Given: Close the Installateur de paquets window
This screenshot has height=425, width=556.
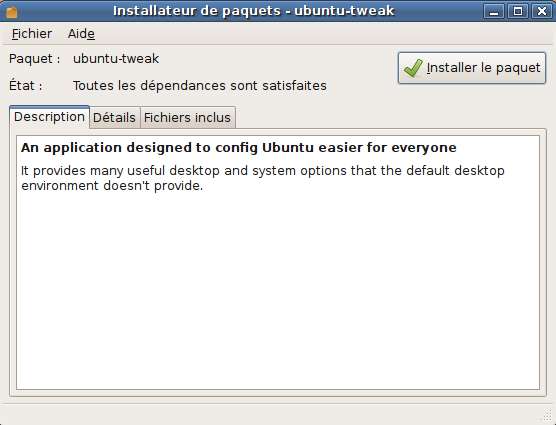Looking at the screenshot, I should coord(542,11).
